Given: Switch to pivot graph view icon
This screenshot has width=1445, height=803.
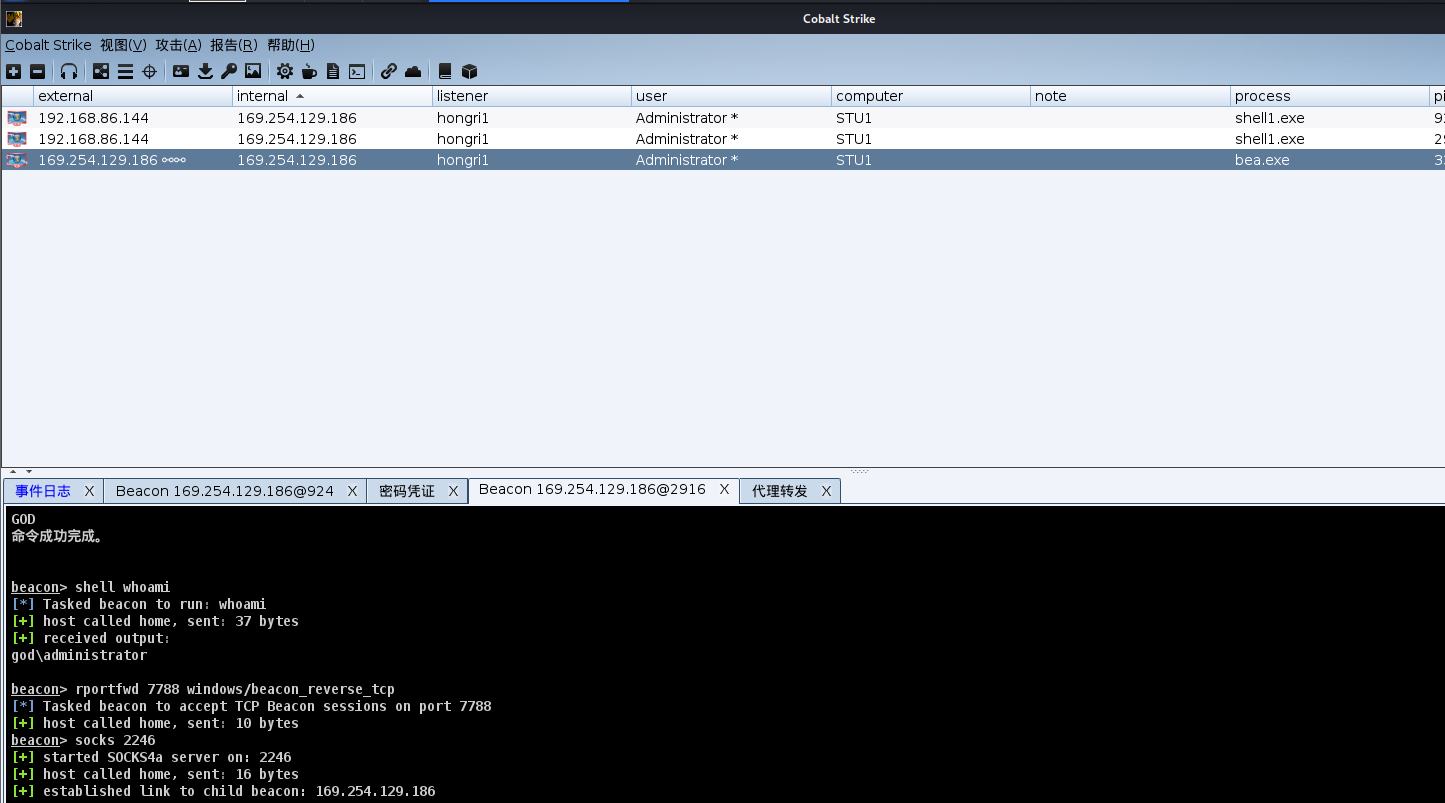Looking at the screenshot, I should pyautogui.click(x=101, y=71).
